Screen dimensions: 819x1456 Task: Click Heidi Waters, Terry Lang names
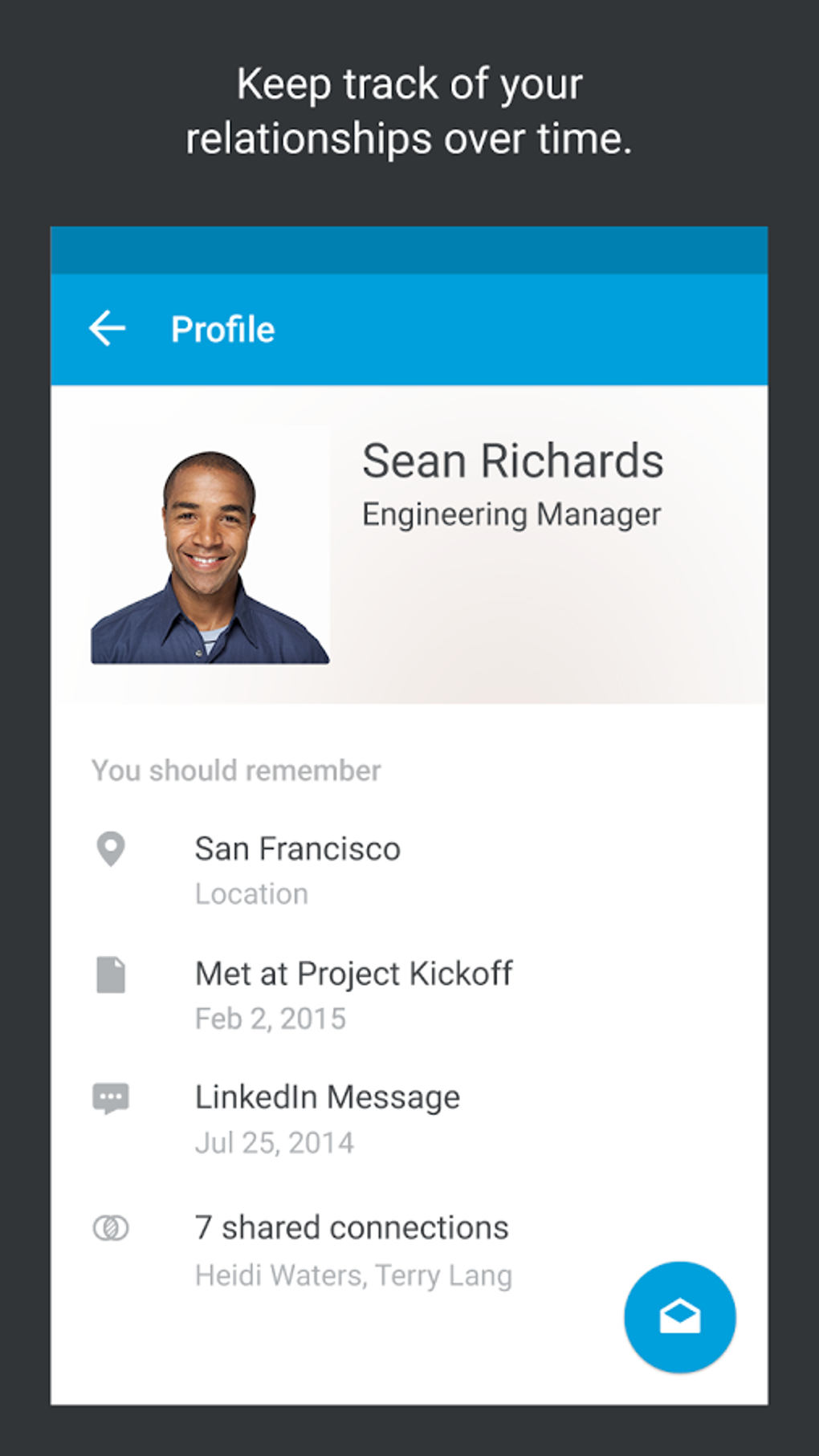(353, 1275)
